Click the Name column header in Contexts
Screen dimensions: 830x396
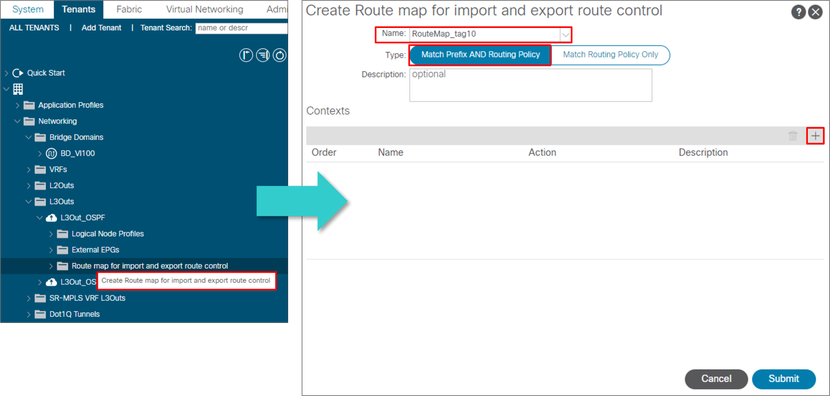point(391,152)
